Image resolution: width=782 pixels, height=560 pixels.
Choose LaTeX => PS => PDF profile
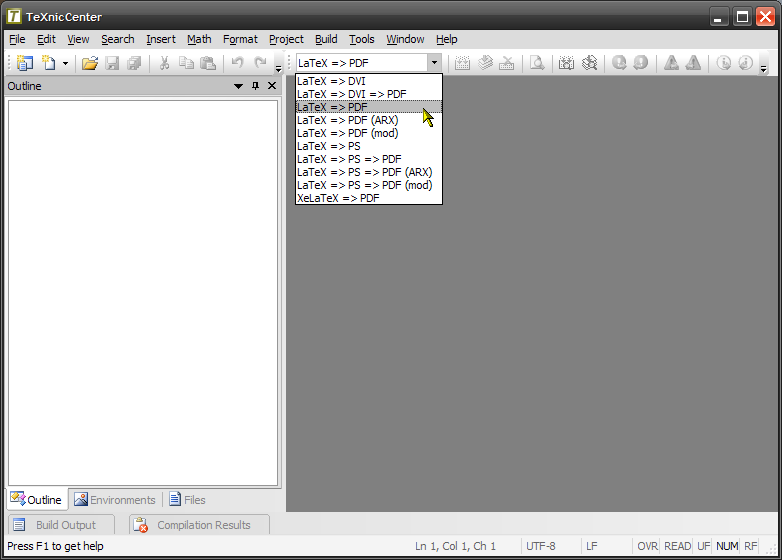click(x=369, y=159)
